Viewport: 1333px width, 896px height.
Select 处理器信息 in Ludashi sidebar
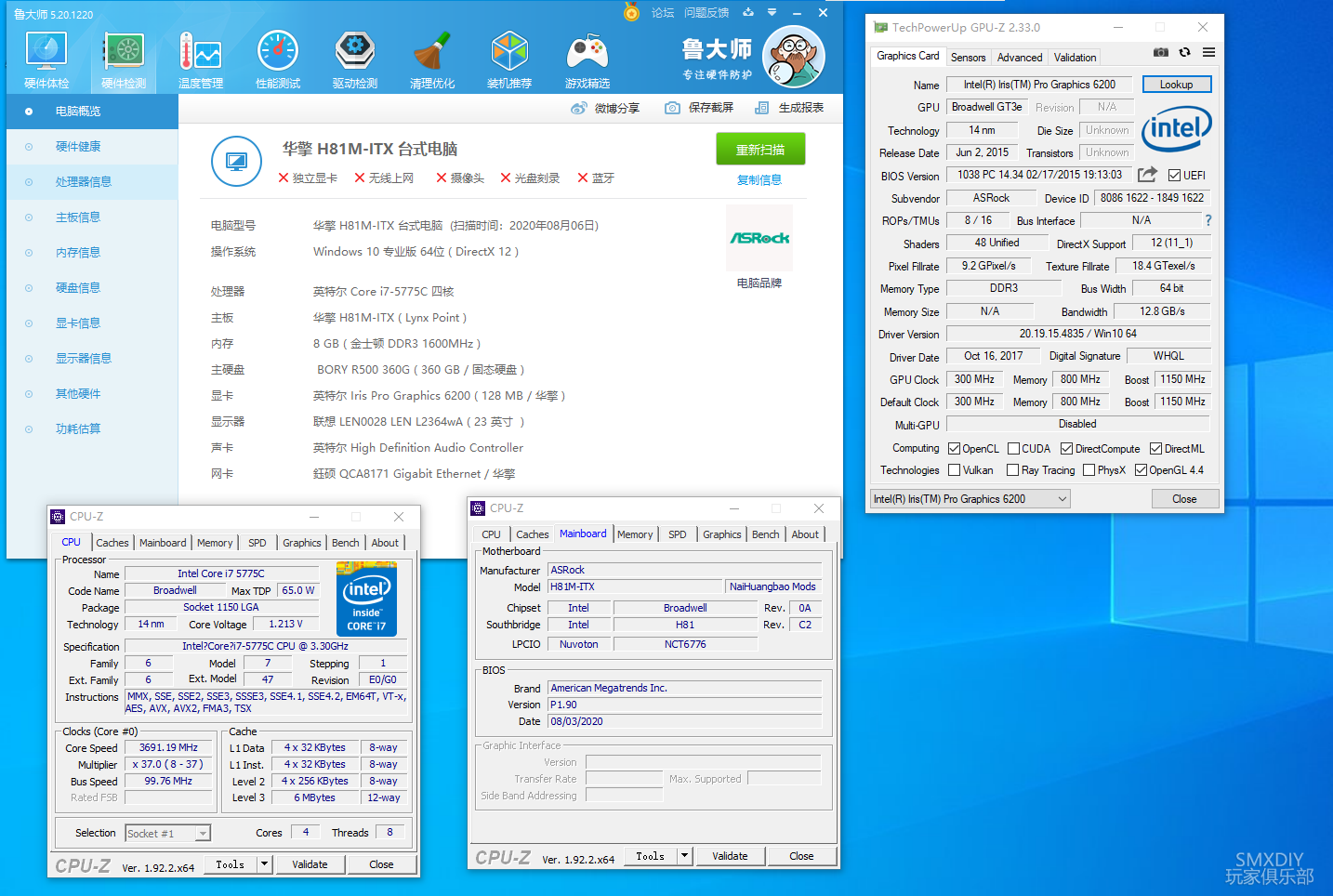[92, 182]
